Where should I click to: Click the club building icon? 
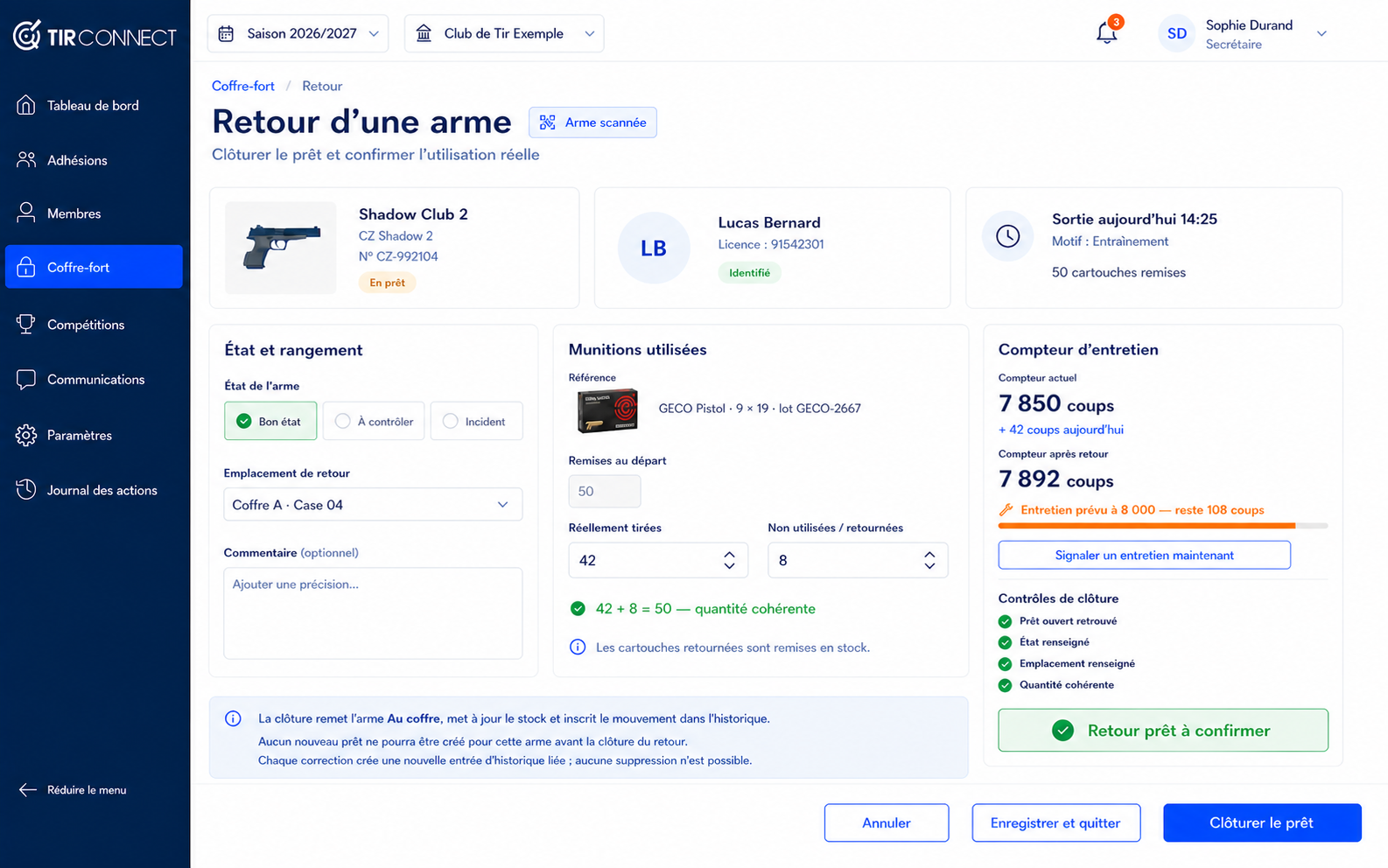pyautogui.click(x=424, y=33)
